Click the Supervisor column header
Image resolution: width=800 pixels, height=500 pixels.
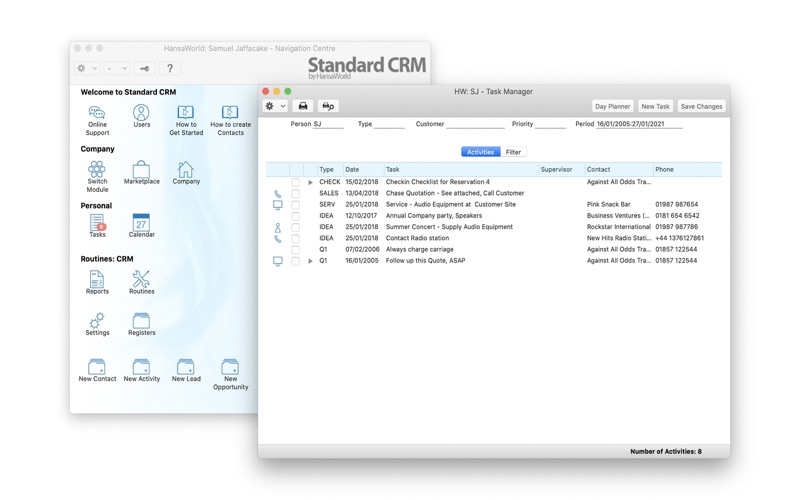[x=562, y=169]
